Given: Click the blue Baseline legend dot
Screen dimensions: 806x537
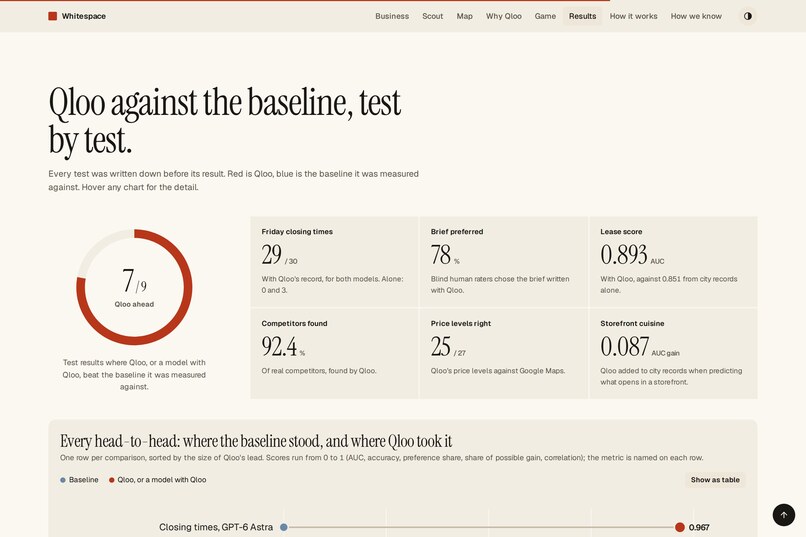Looking at the screenshot, I should tap(63, 480).
